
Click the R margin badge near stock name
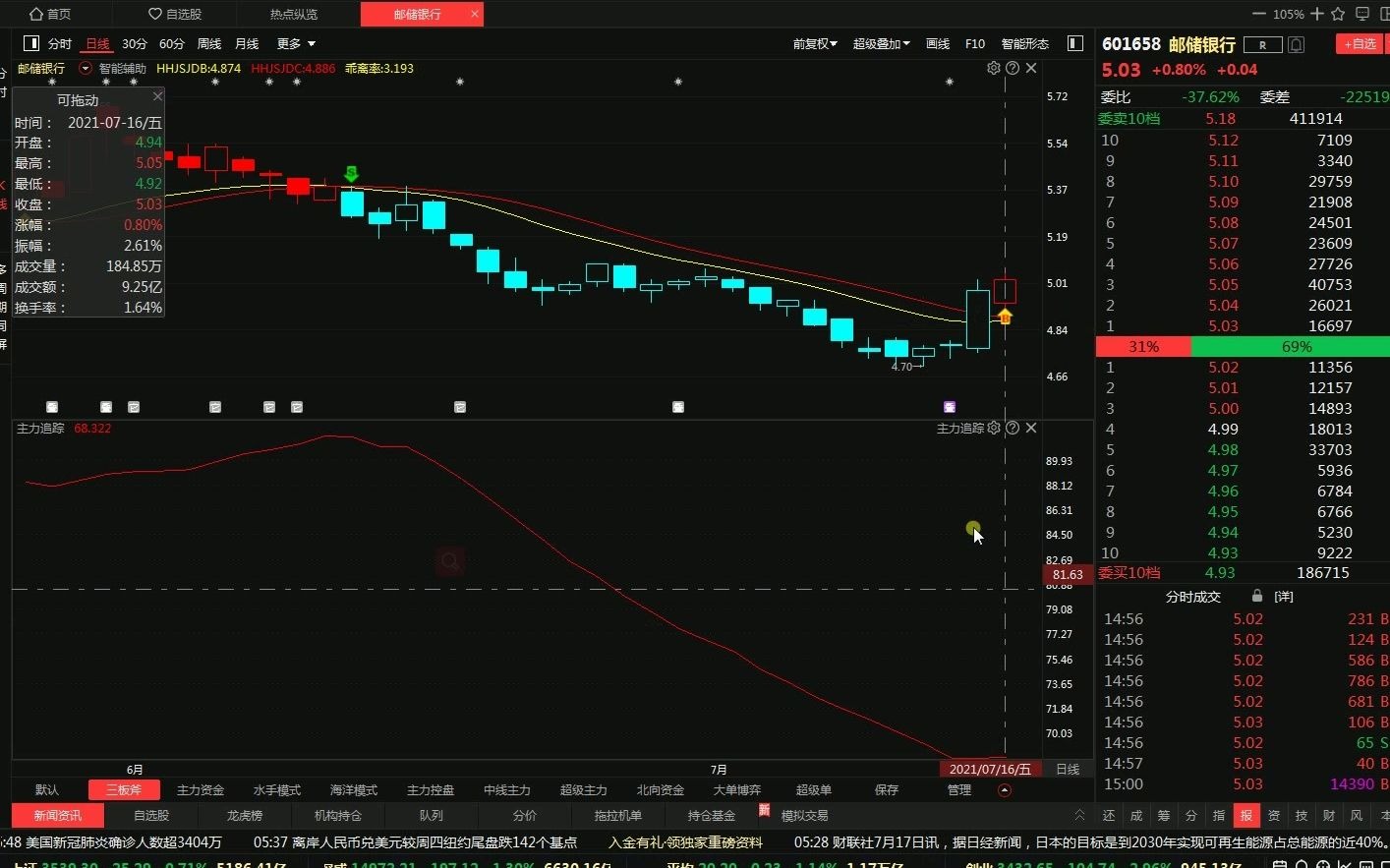point(1263,44)
